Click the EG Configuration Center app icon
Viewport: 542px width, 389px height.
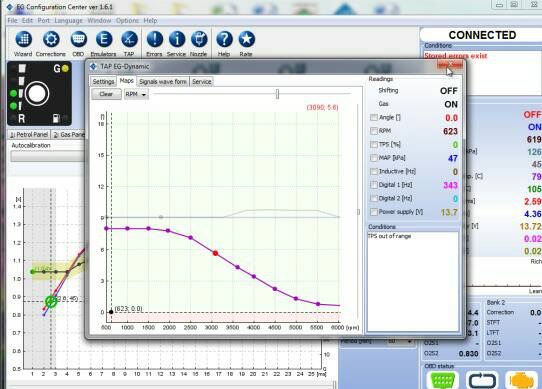10,7
